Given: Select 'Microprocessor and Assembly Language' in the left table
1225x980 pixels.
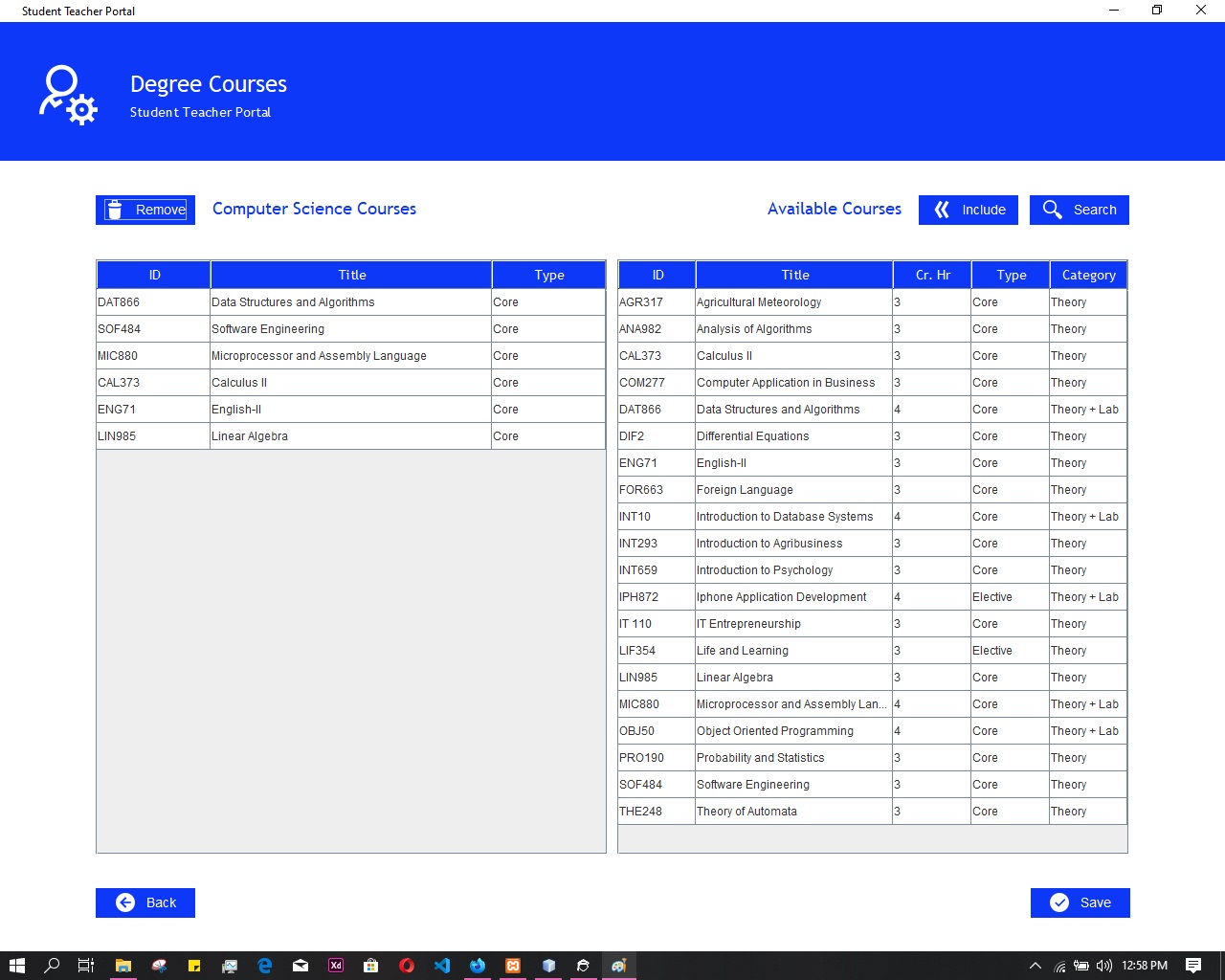Looking at the screenshot, I should pyautogui.click(x=351, y=356).
